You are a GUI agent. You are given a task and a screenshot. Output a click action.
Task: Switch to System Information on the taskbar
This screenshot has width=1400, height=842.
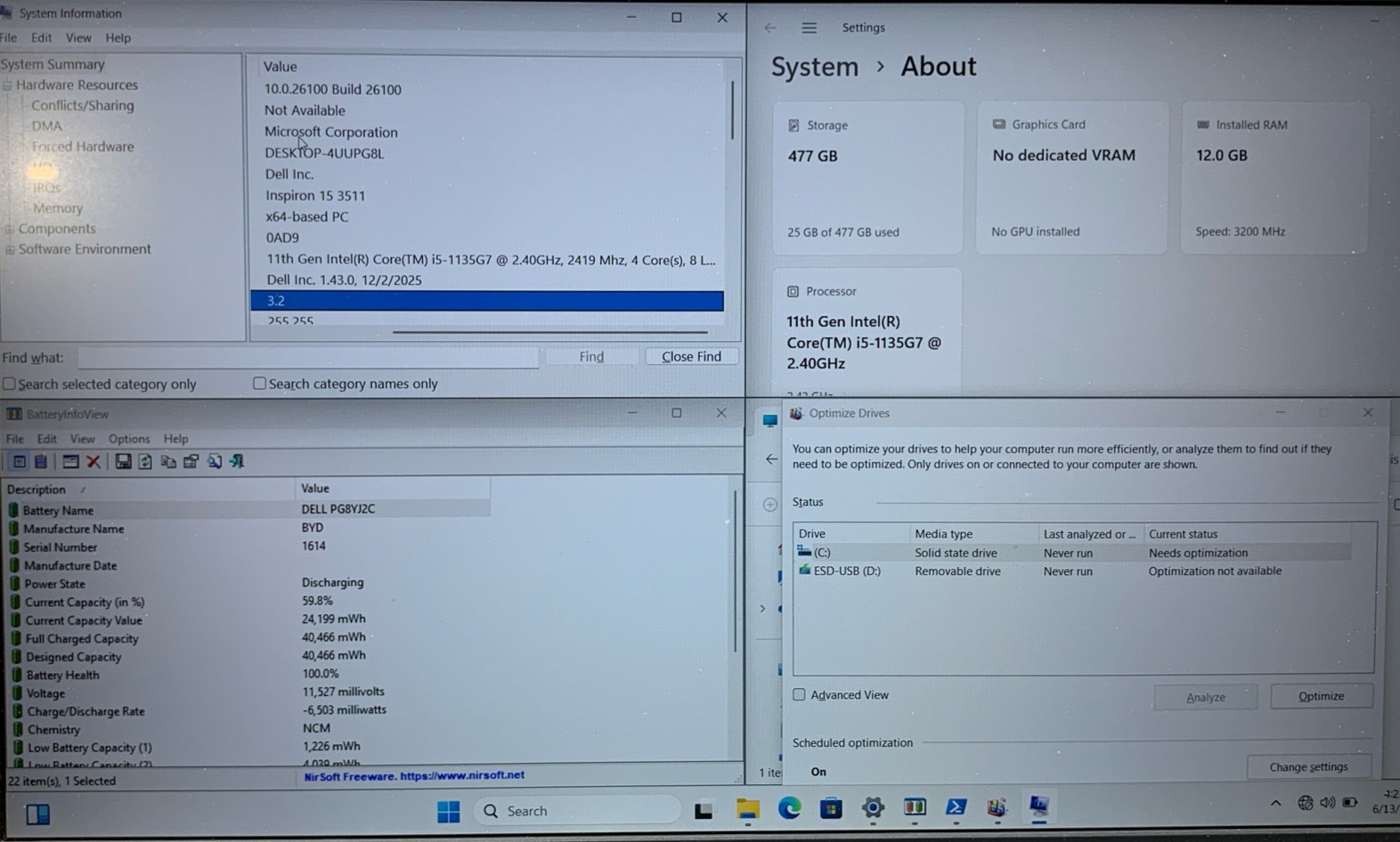1038,806
